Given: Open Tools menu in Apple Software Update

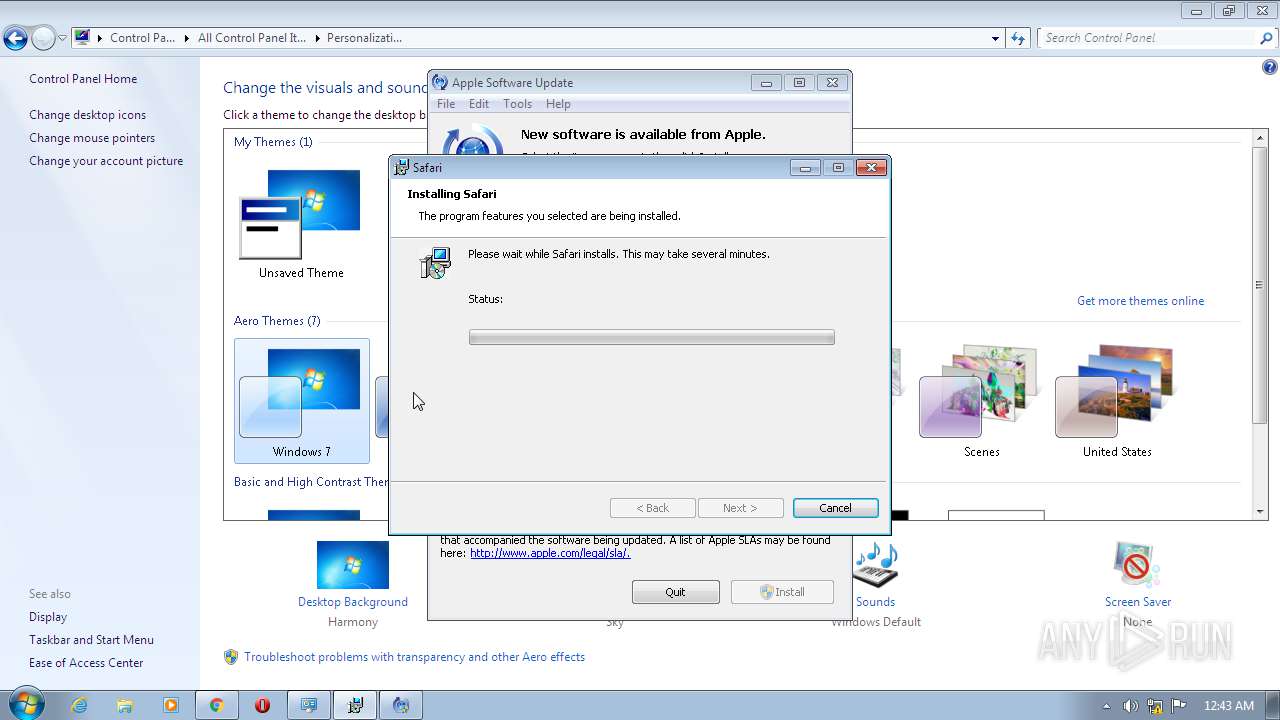Looking at the screenshot, I should (x=517, y=104).
